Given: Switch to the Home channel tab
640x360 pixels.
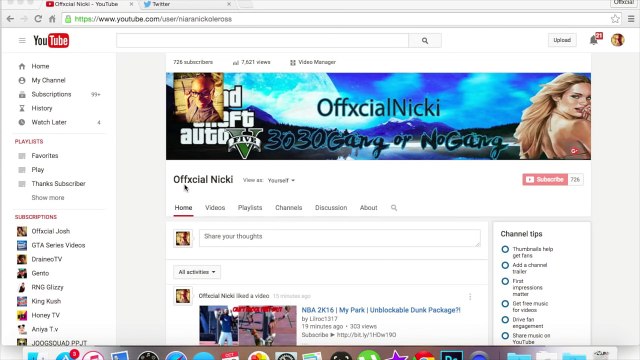Looking at the screenshot, I should [183, 208].
